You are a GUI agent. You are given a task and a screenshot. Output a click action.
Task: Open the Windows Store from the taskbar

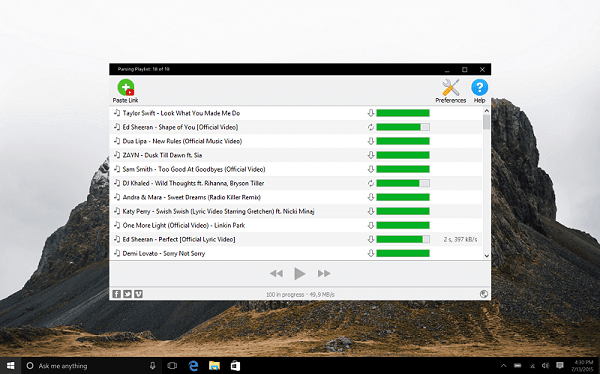click(235, 366)
